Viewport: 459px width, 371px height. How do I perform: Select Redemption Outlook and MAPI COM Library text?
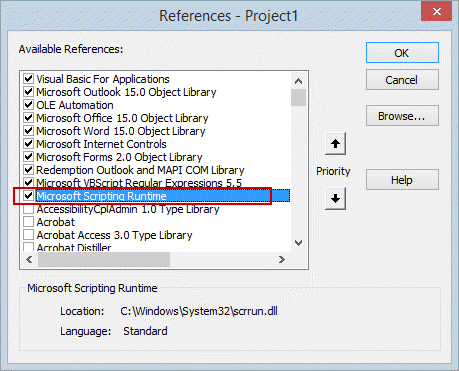point(140,170)
